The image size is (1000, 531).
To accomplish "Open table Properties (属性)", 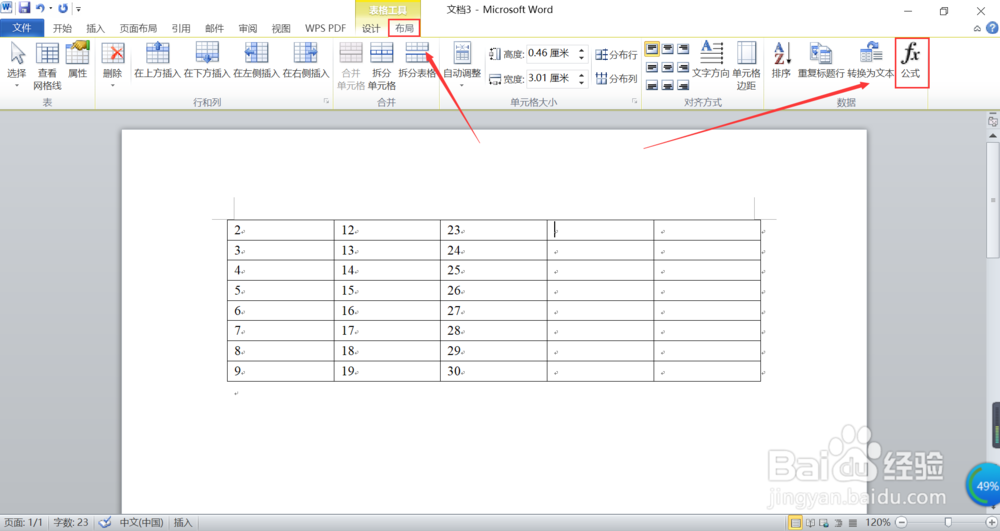I will click(77, 60).
